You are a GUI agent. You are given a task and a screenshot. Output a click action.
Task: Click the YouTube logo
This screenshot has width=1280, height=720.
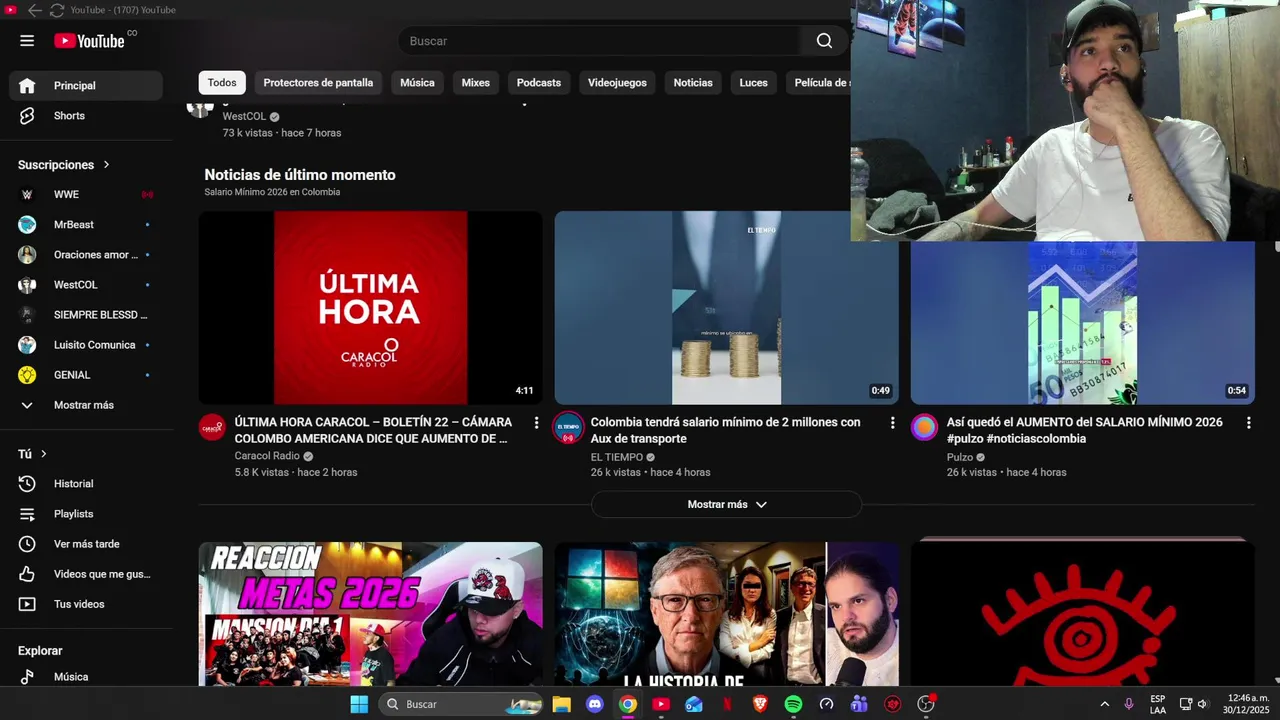(x=90, y=41)
